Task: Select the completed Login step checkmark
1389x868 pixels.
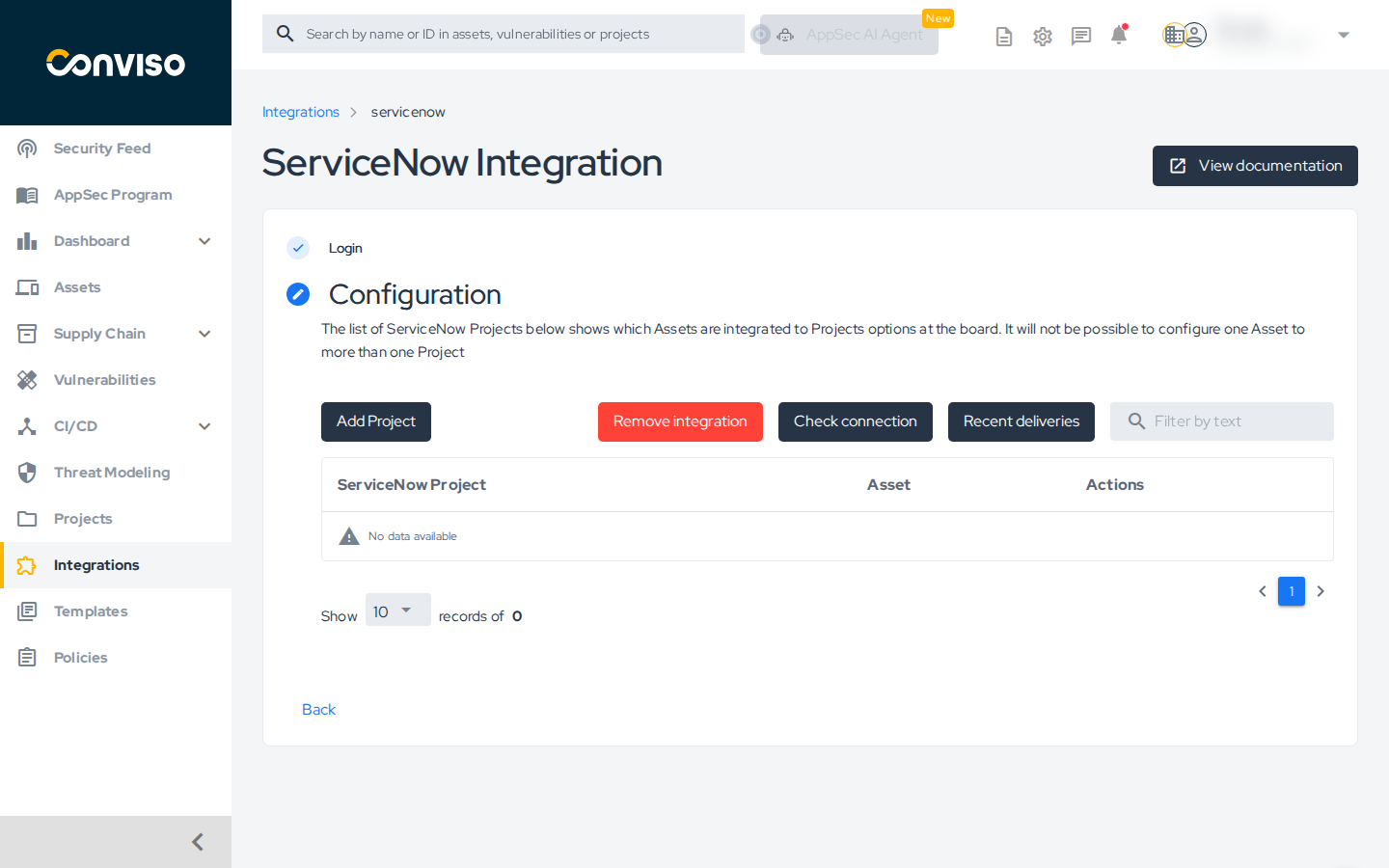Action: click(298, 248)
